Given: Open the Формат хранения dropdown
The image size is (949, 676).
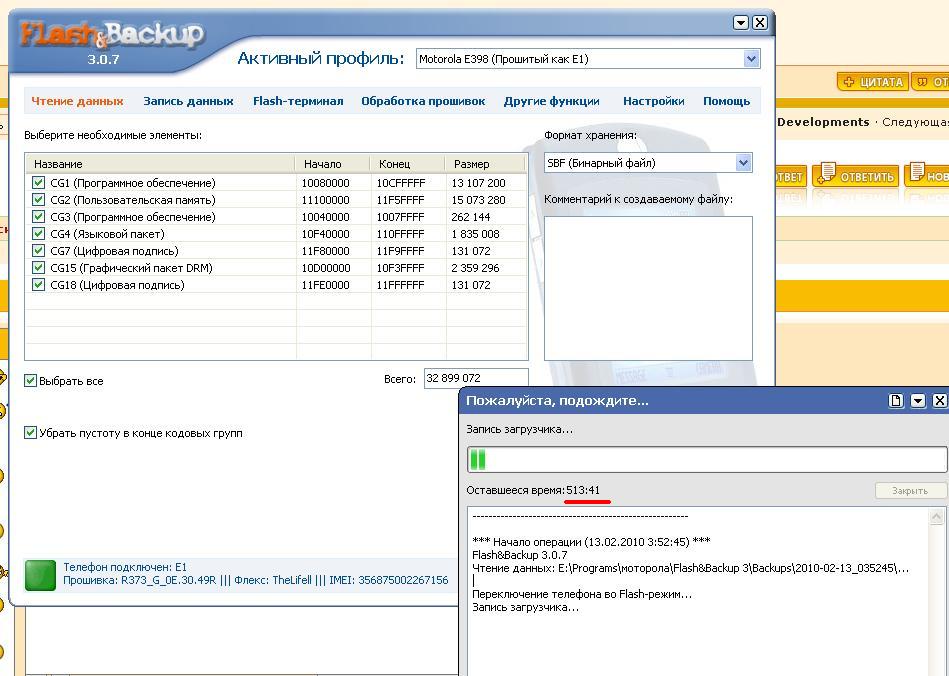Looking at the screenshot, I should 743,163.
